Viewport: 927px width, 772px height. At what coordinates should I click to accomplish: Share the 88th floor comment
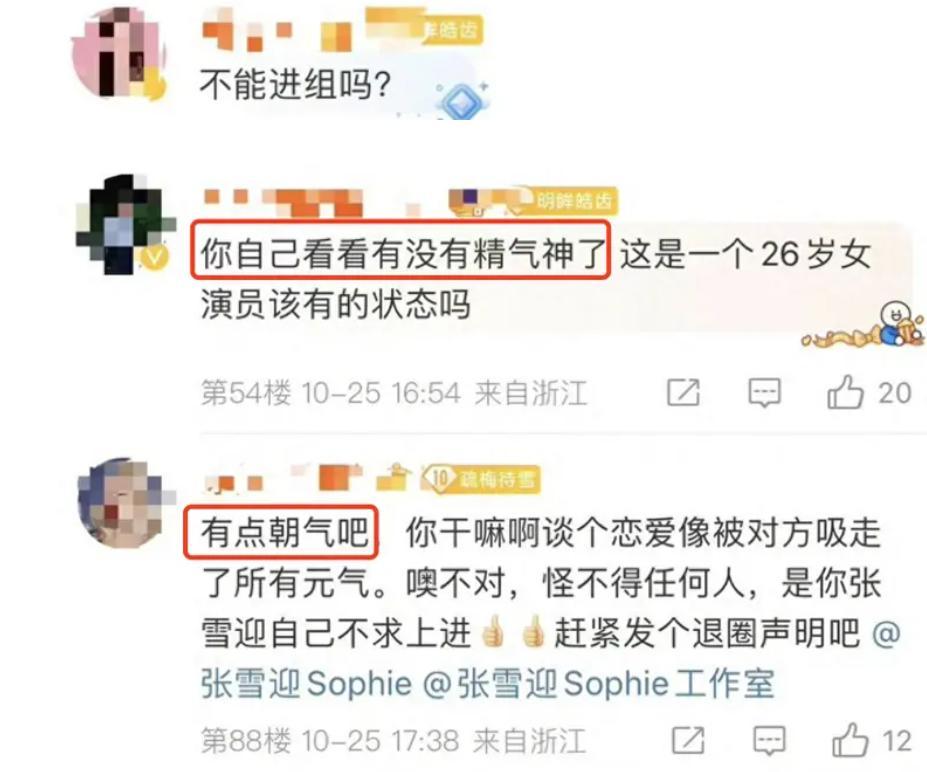(x=688, y=740)
